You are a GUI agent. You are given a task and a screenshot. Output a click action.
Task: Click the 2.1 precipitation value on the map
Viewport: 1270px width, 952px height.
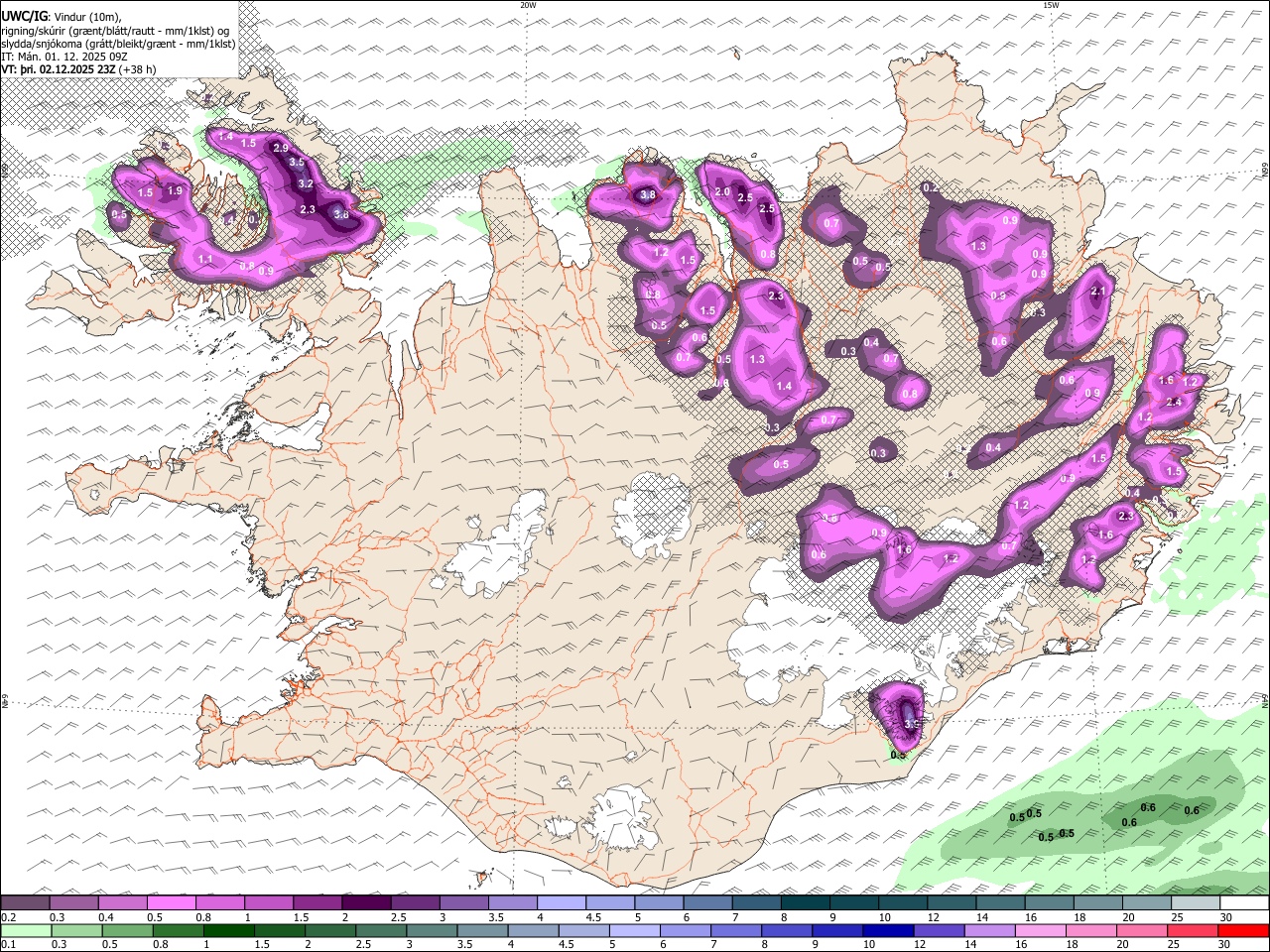1097,292
